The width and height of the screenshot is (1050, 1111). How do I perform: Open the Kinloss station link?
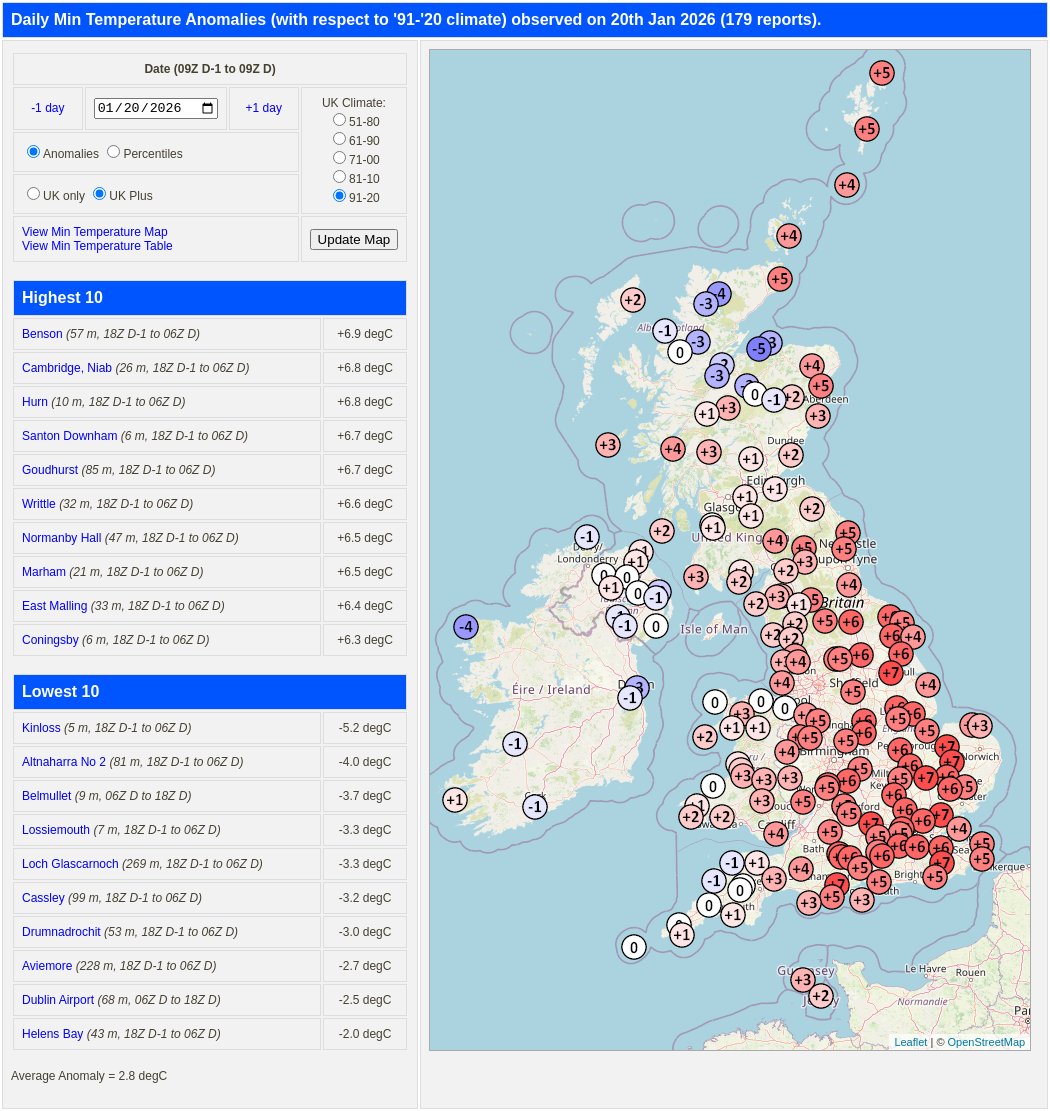click(41, 728)
